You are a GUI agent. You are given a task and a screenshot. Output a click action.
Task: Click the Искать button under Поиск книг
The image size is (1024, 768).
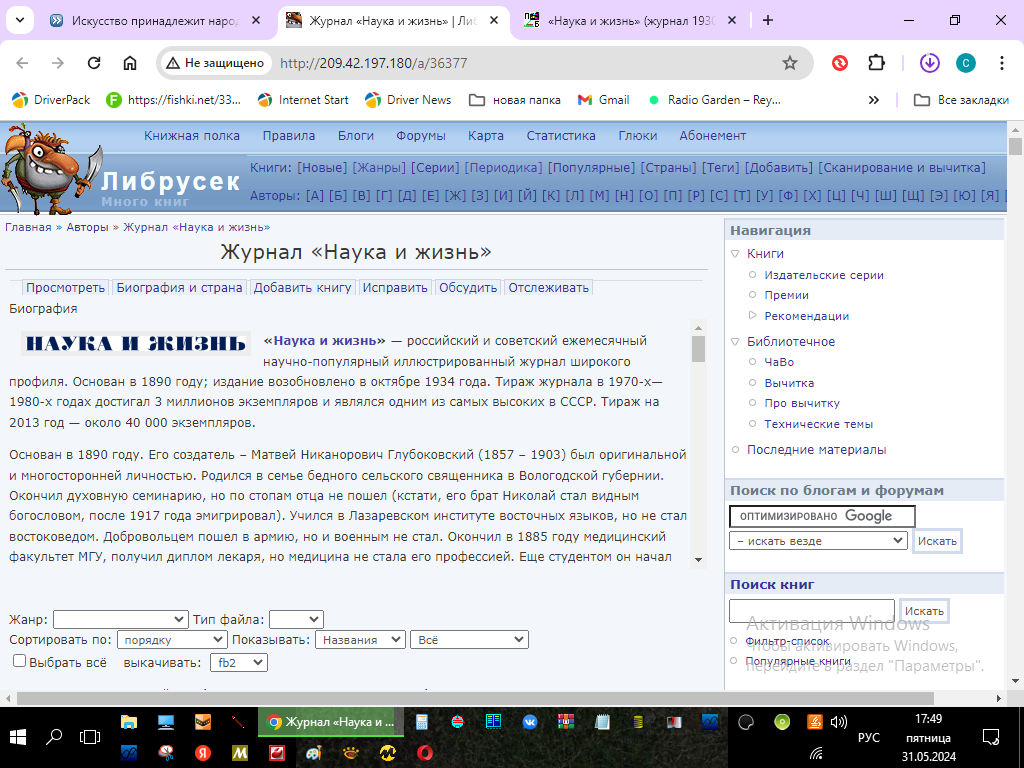pos(924,611)
